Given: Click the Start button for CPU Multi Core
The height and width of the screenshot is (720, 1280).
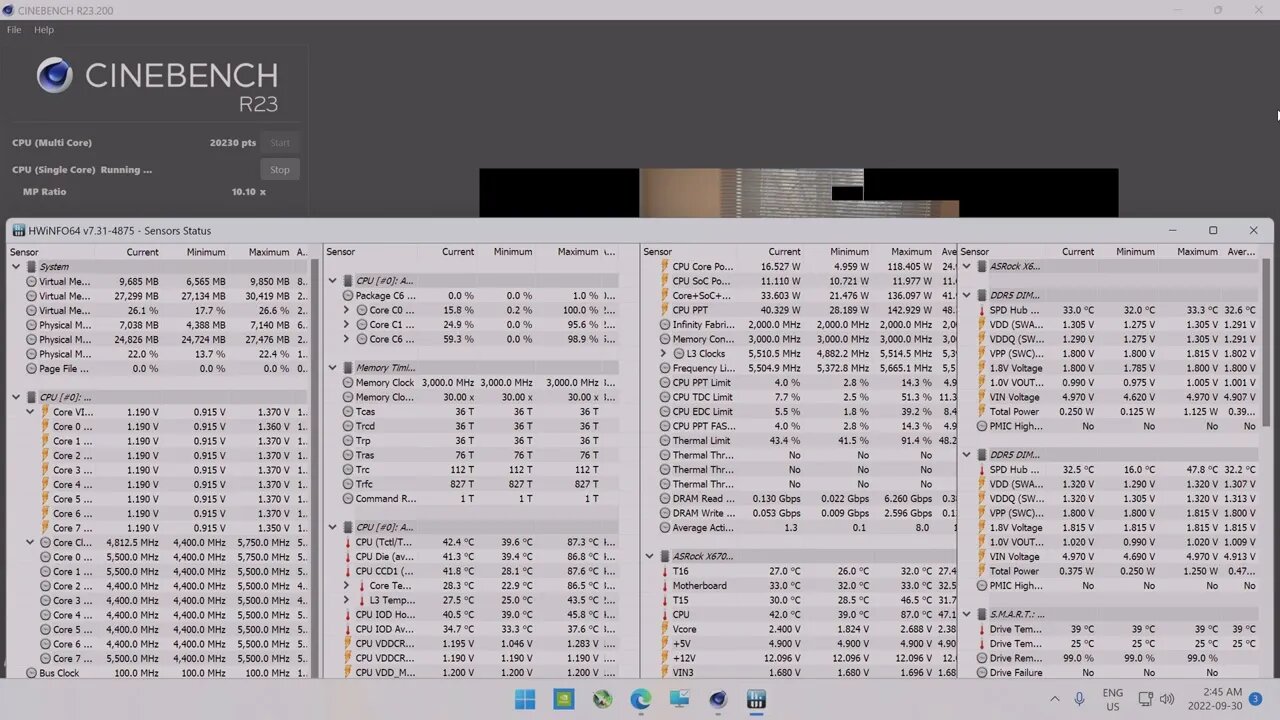Looking at the screenshot, I should pos(280,143).
